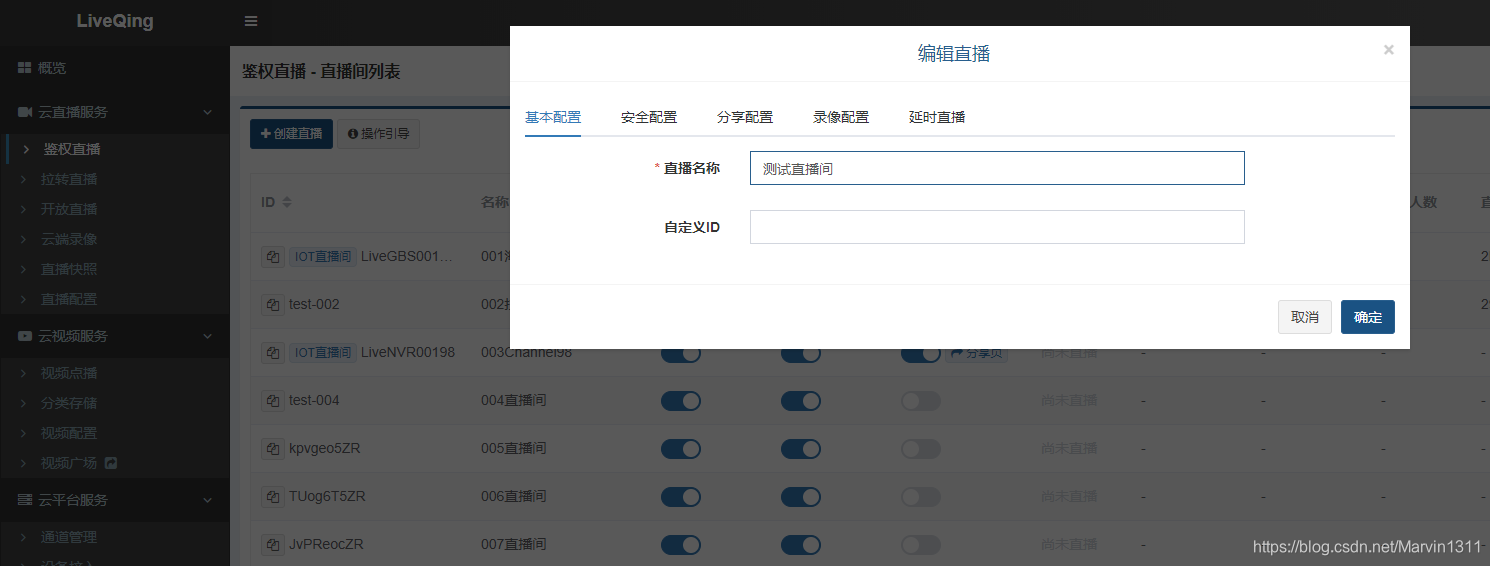This screenshot has height=566, width=1490.
Task: Sort the table by the ID column arrows
Action: pyautogui.click(x=287, y=202)
